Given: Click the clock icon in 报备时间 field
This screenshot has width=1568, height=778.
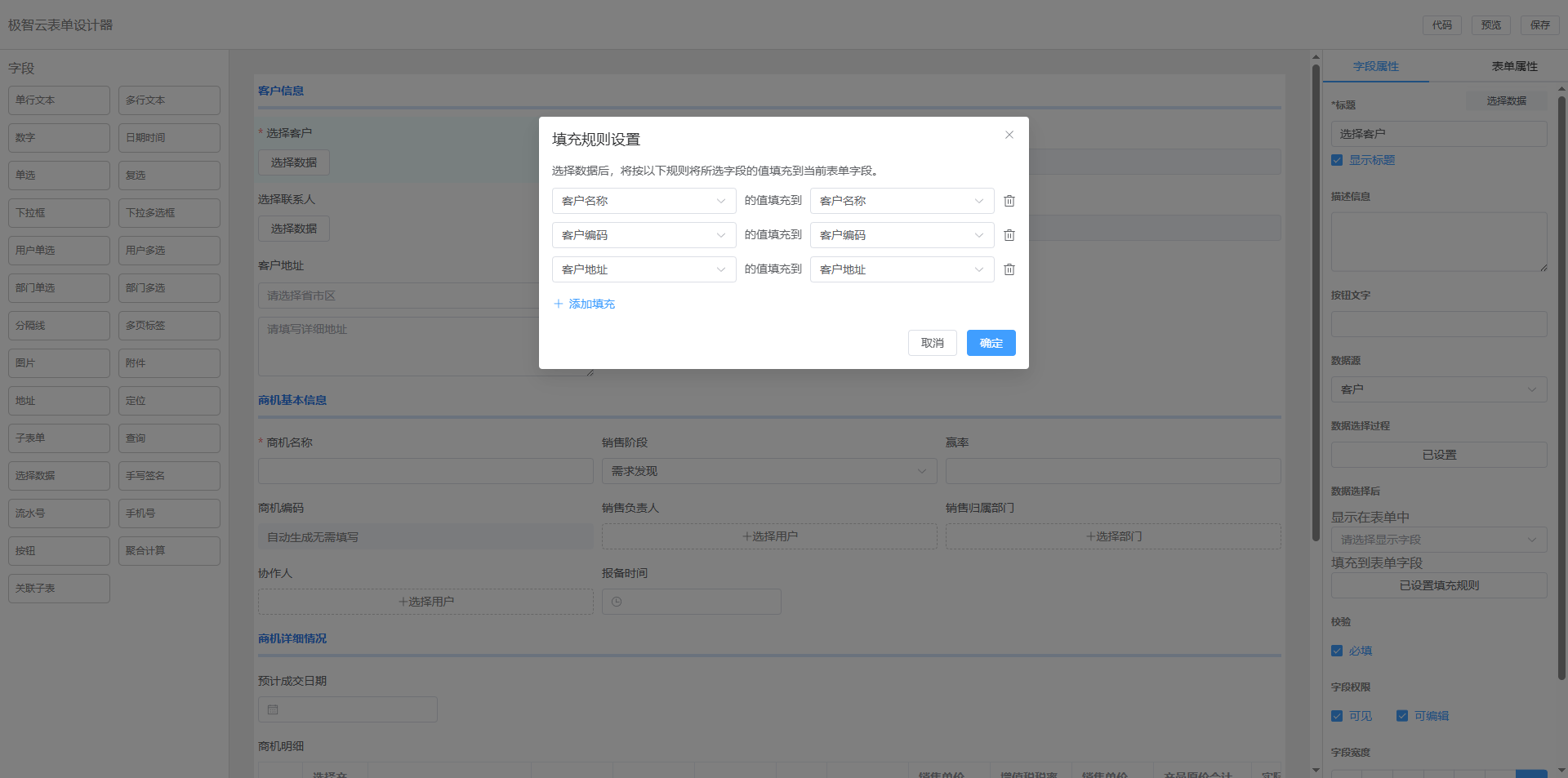Looking at the screenshot, I should coord(617,602).
